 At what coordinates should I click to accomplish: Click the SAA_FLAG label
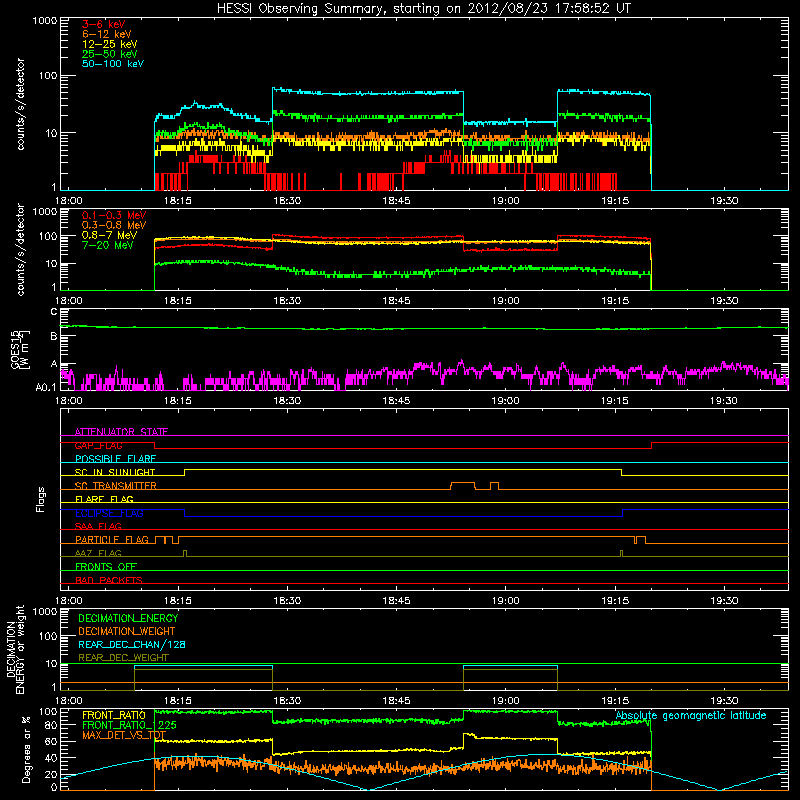[x=98, y=526]
